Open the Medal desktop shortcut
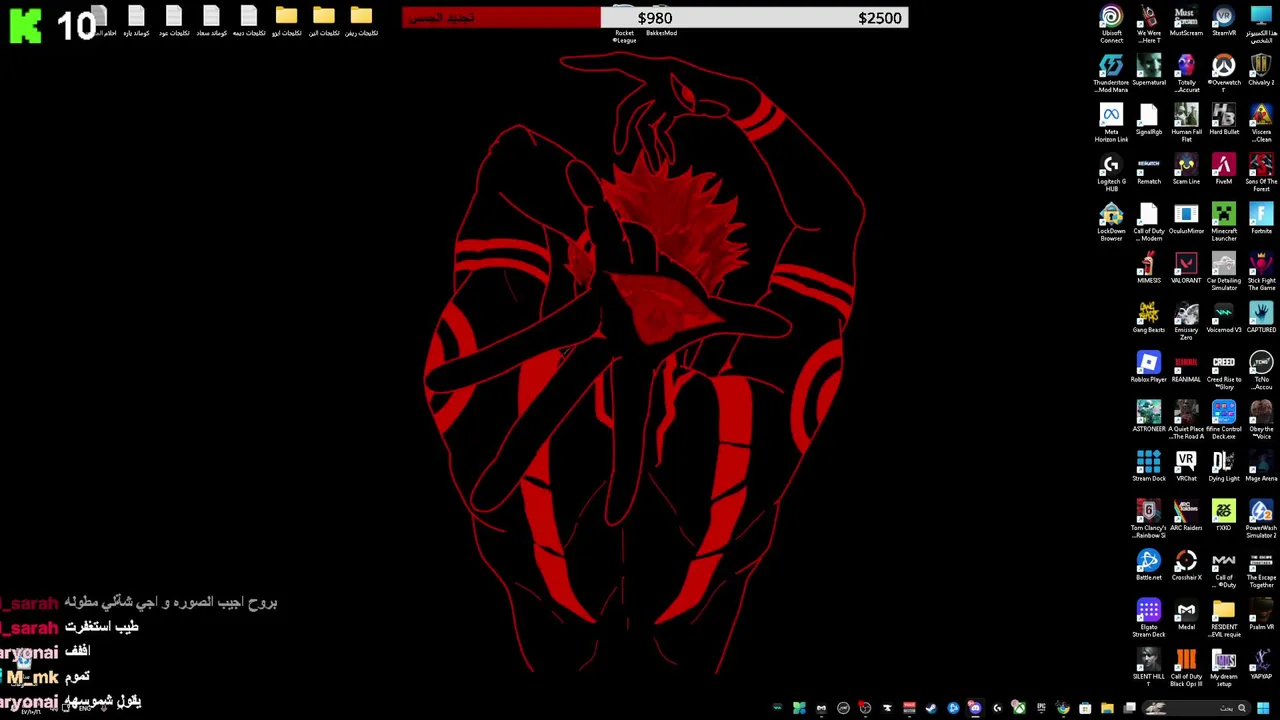1280x720 pixels. (1186, 615)
